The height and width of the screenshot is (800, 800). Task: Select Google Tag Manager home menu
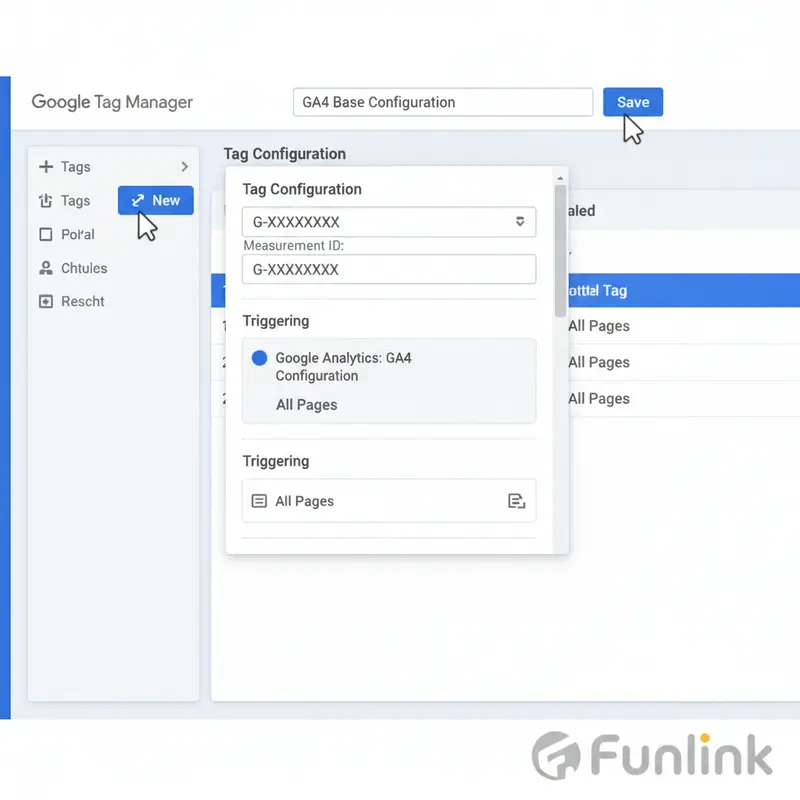(112, 102)
